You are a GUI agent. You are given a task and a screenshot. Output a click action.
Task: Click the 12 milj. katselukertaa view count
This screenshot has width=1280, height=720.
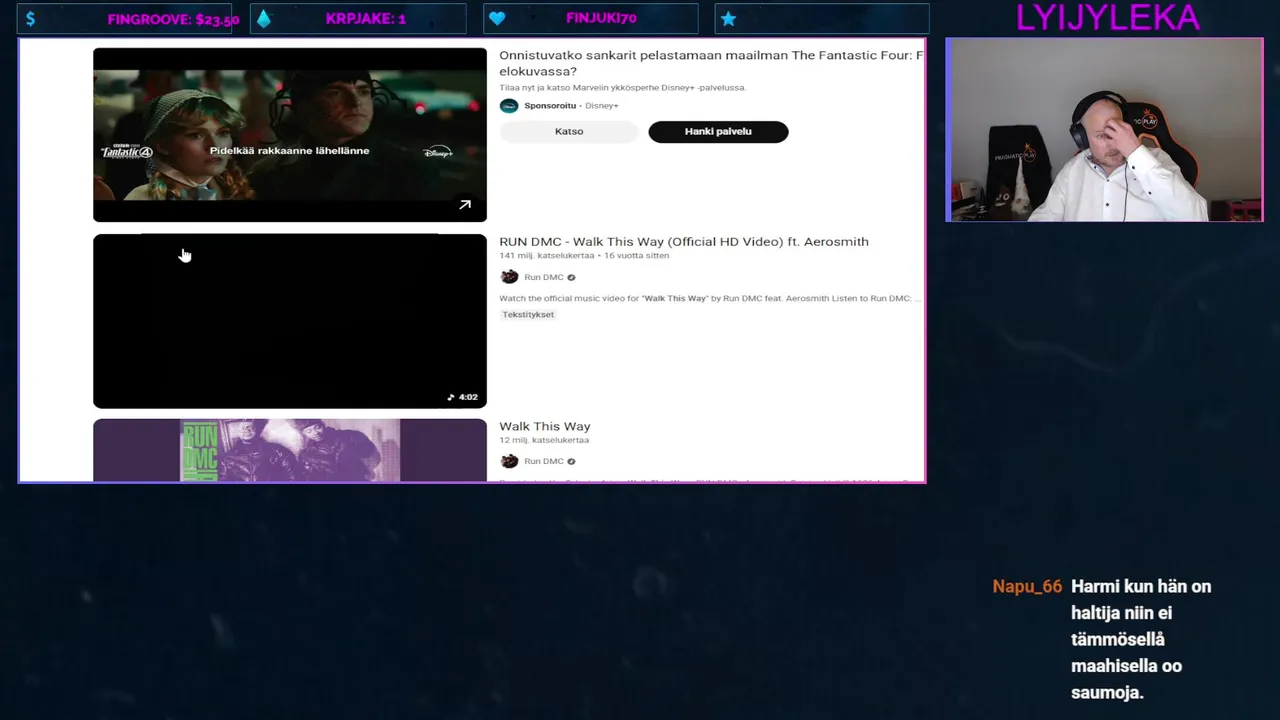(x=544, y=440)
